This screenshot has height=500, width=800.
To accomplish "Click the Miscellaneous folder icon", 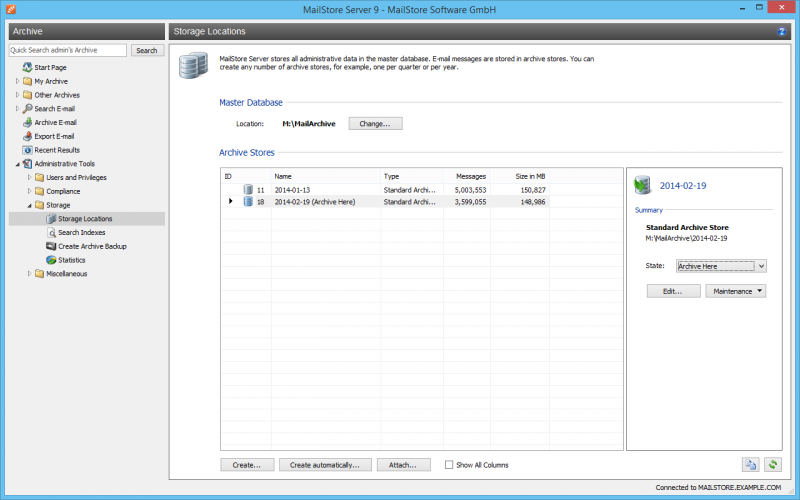I will coord(39,273).
